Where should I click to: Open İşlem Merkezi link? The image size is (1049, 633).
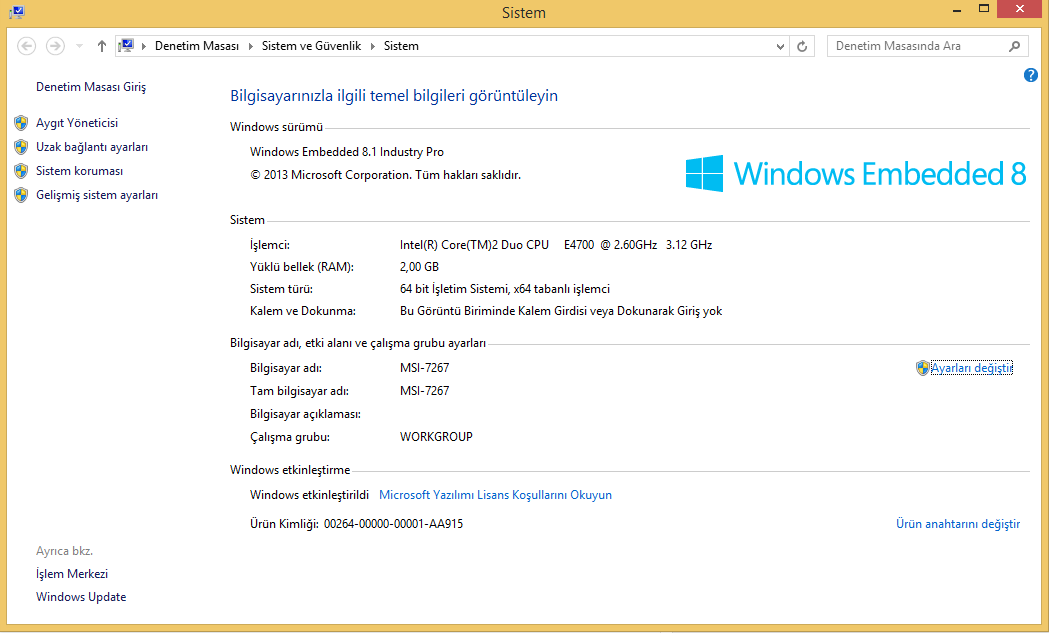coord(72,573)
